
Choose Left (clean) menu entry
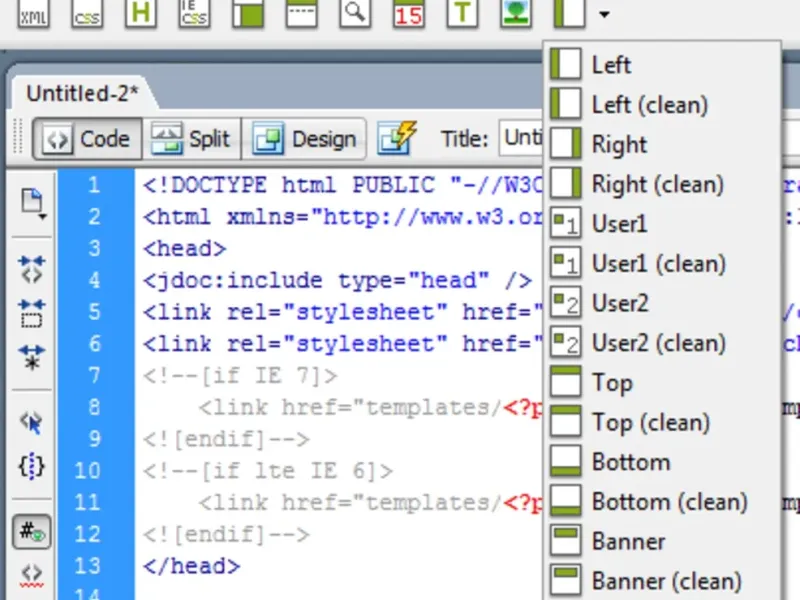point(662,105)
